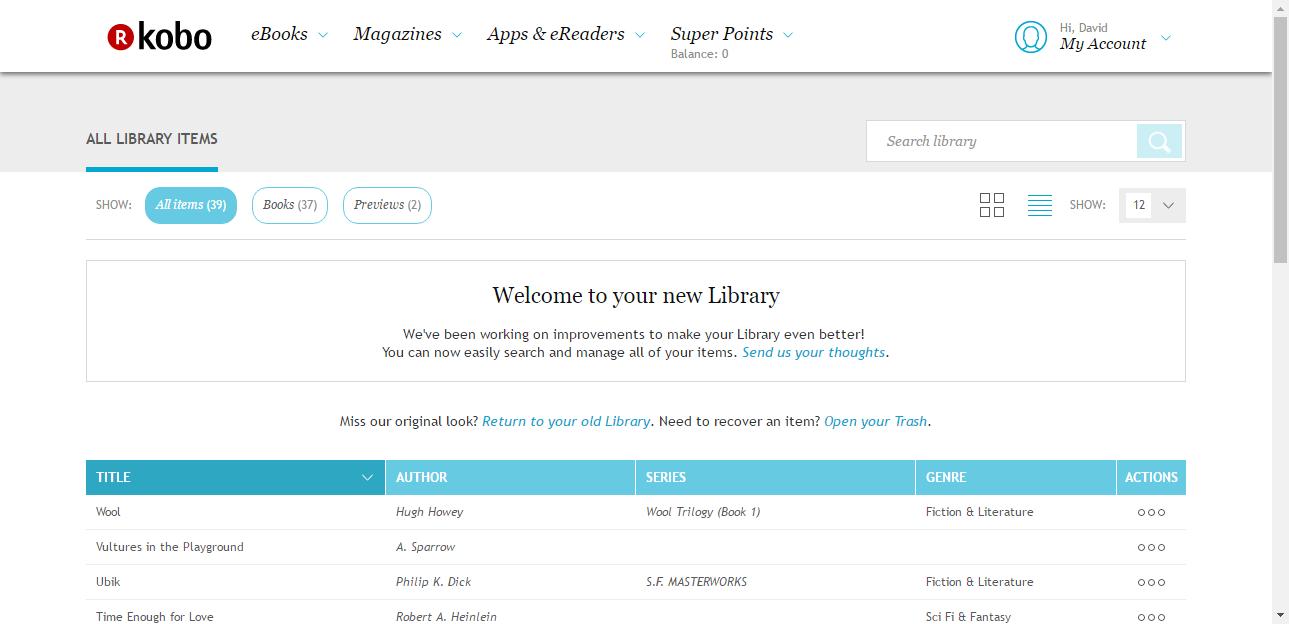Click Return to your old Library link
The height and width of the screenshot is (624, 1289).
pos(566,421)
